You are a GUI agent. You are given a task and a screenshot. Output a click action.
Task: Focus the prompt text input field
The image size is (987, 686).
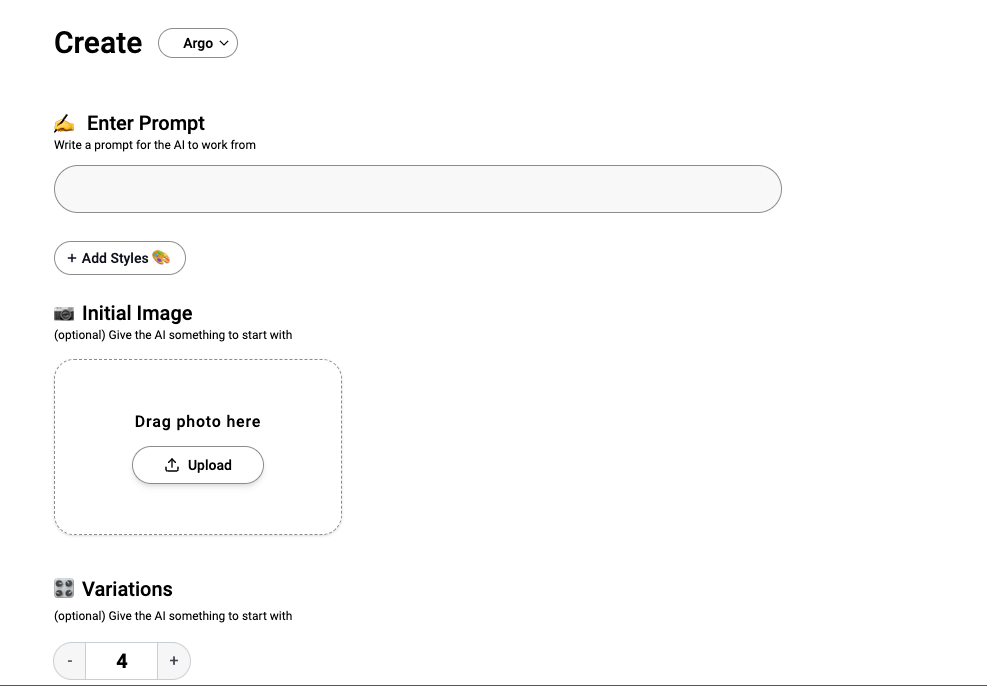418,189
